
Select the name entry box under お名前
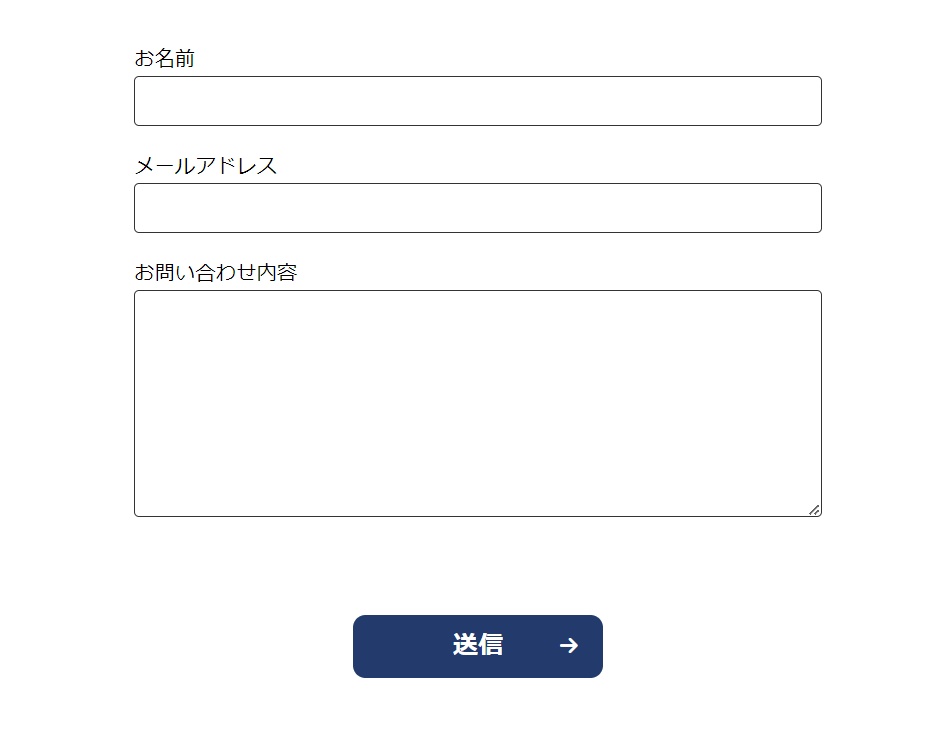click(x=477, y=101)
